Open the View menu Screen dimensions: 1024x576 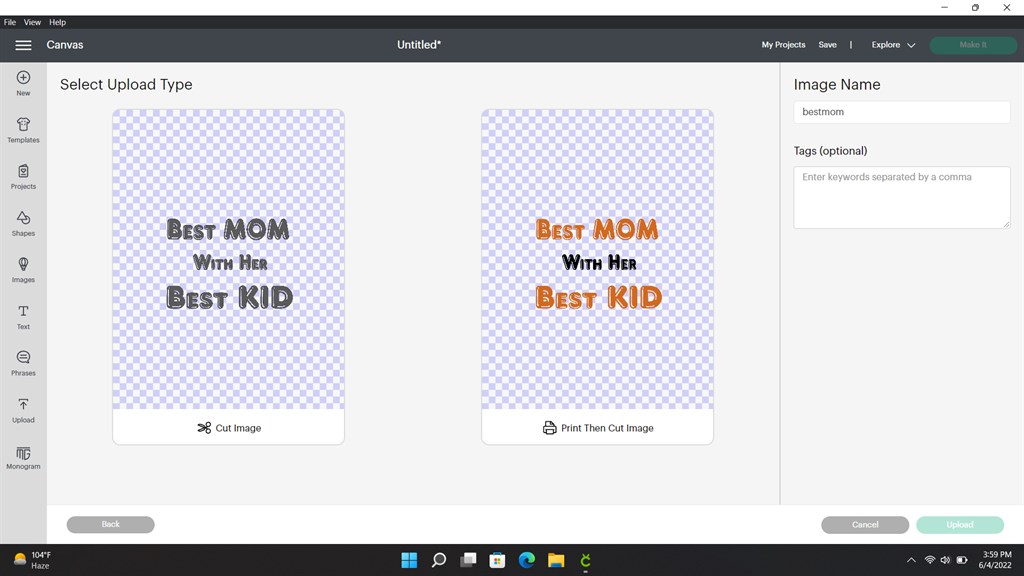[x=32, y=22]
